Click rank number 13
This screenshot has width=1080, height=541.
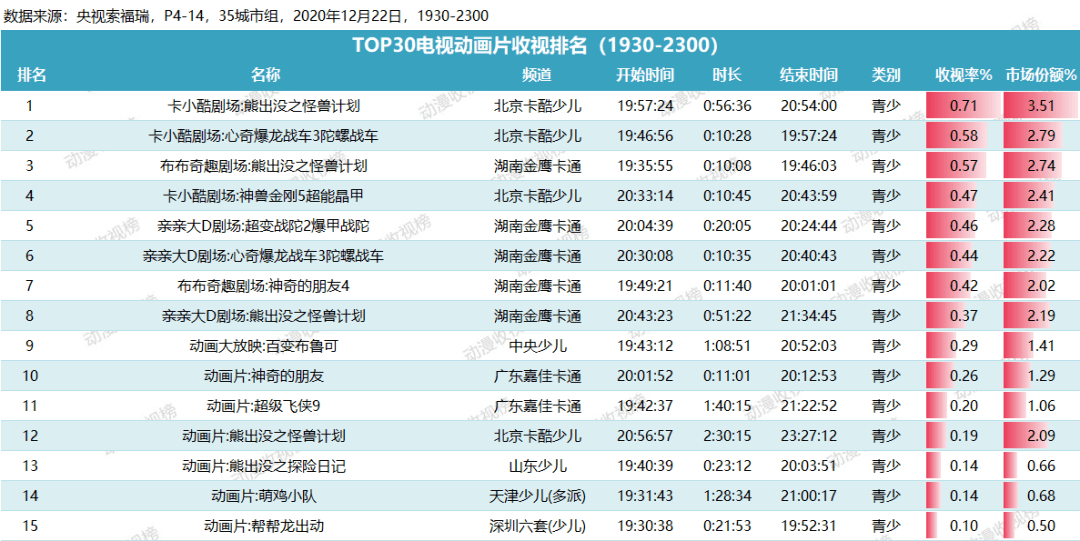(30, 467)
